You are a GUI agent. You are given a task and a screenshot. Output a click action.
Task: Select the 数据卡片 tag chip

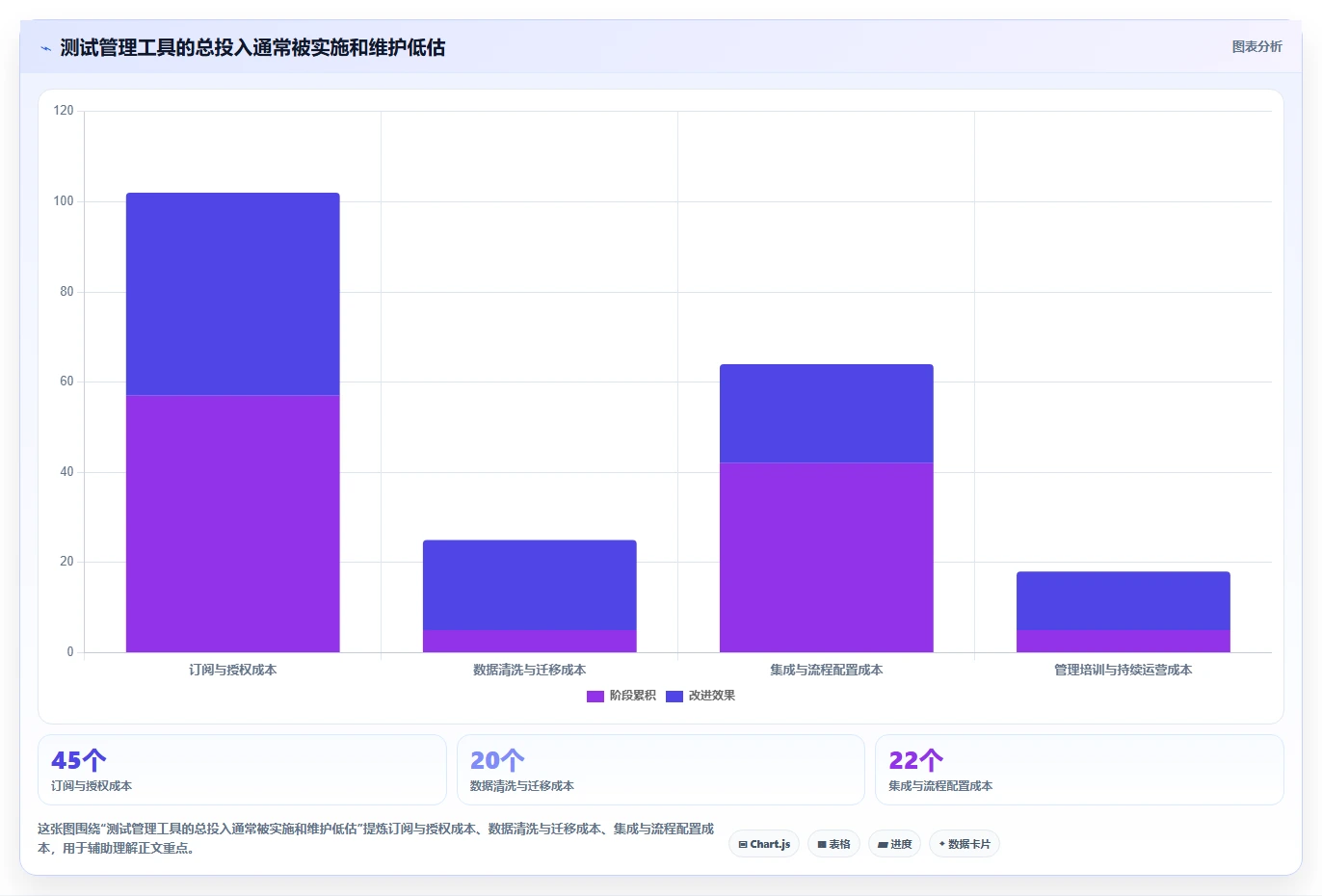(x=965, y=844)
